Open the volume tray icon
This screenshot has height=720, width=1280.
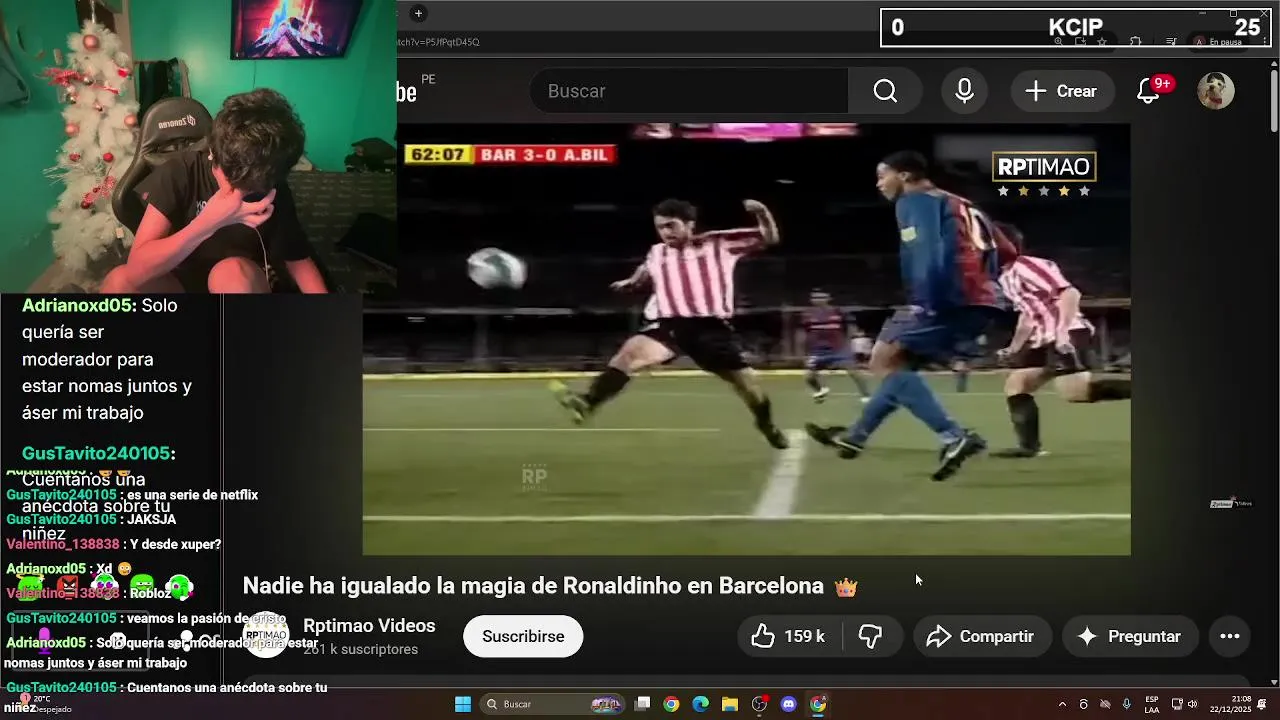(1195, 704)
